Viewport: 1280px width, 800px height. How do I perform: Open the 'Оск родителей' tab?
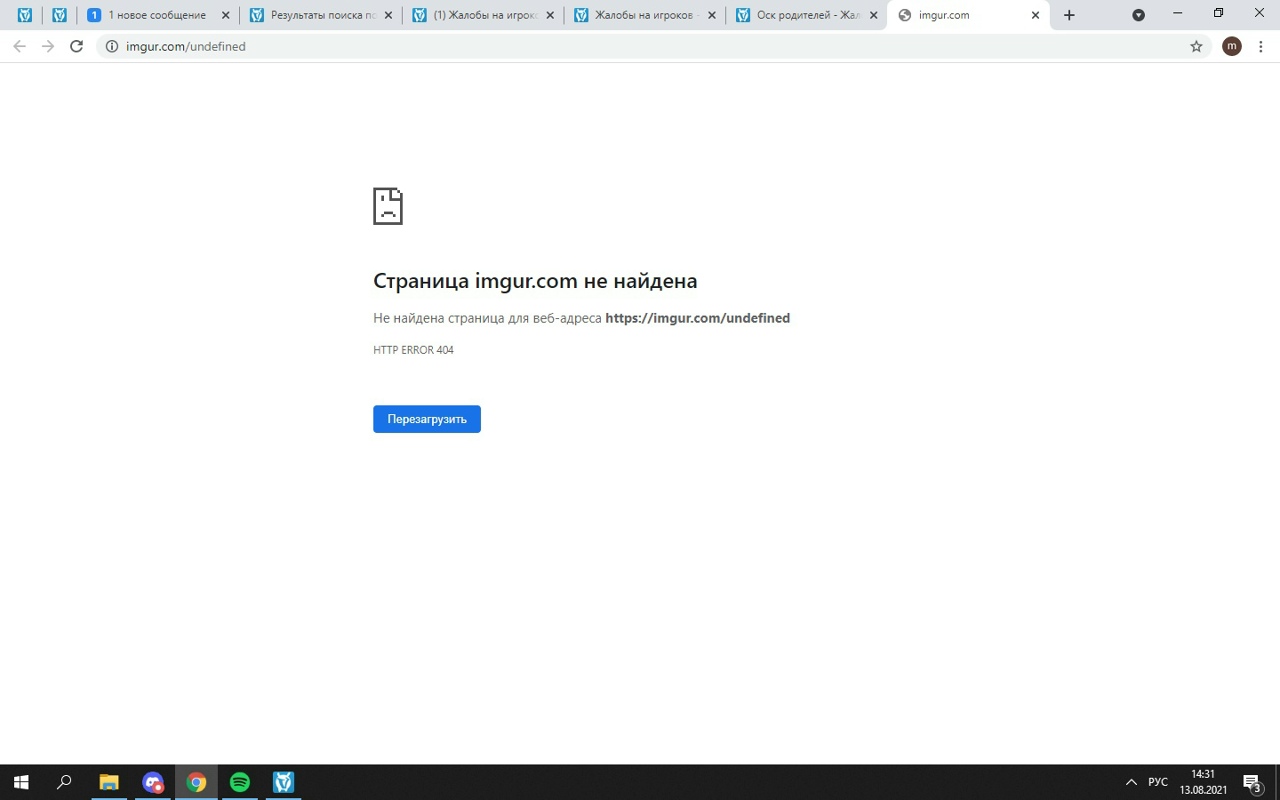click(800, 15)
